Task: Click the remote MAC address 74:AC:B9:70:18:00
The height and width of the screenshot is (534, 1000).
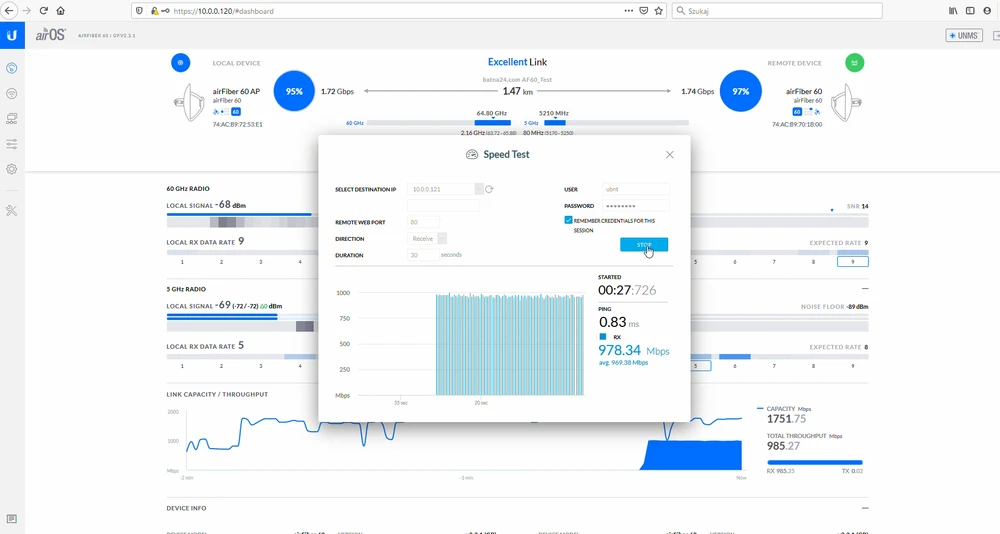Action: (x=797, y=124)
